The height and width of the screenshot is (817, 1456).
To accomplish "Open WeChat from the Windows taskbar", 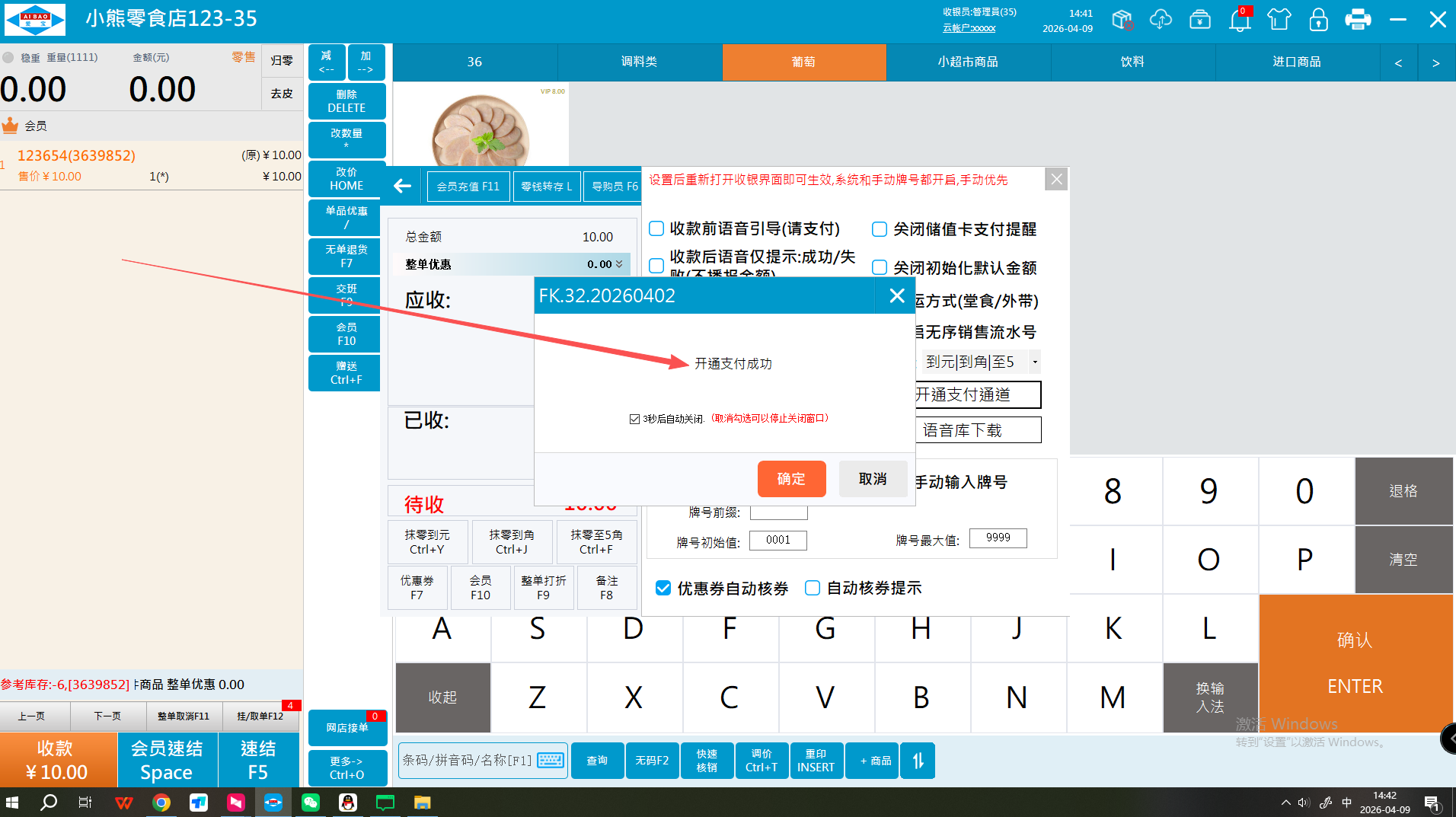I will 311,803.
